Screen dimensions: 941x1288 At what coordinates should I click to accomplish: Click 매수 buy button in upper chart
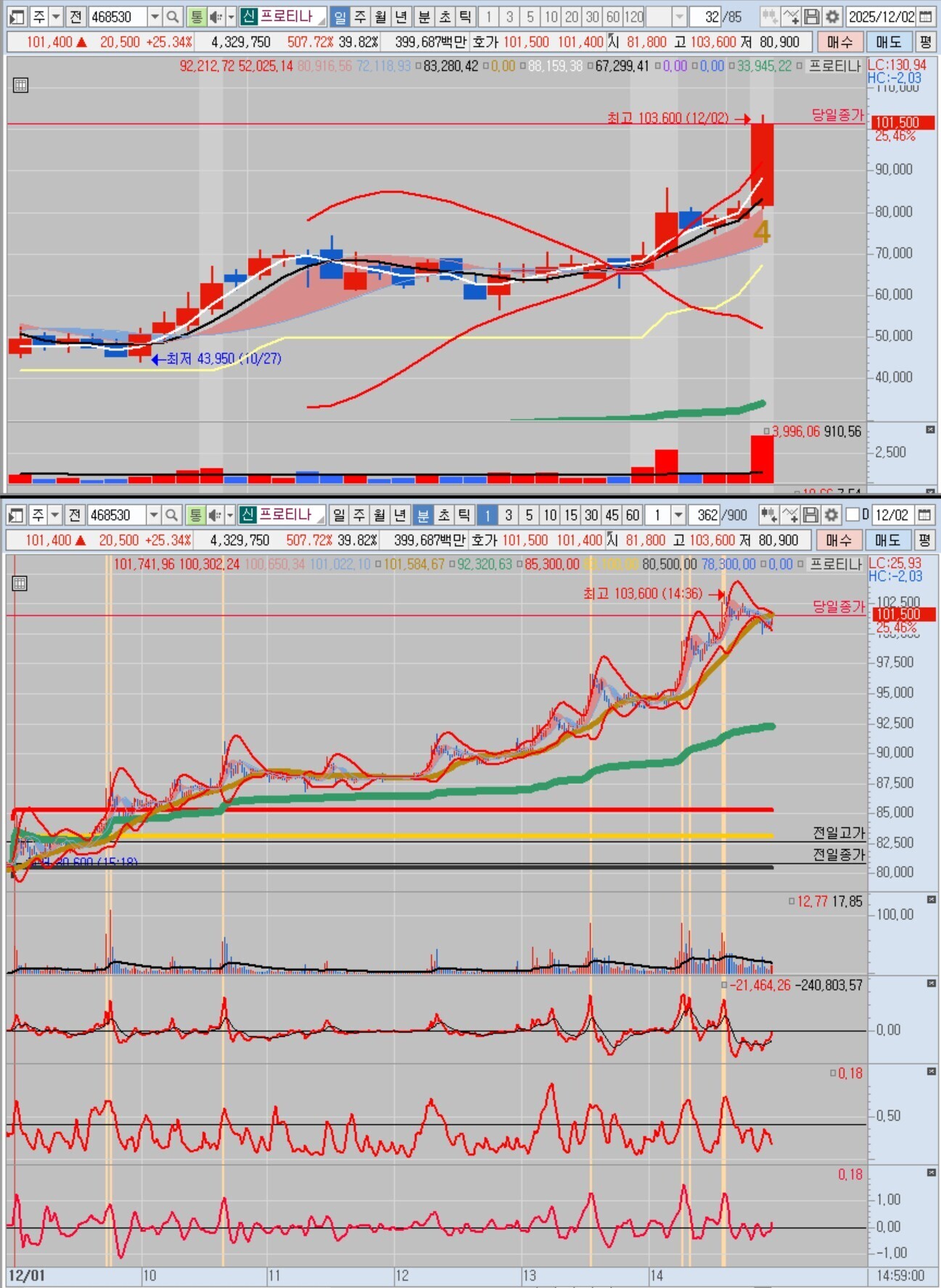pos(841,42)
